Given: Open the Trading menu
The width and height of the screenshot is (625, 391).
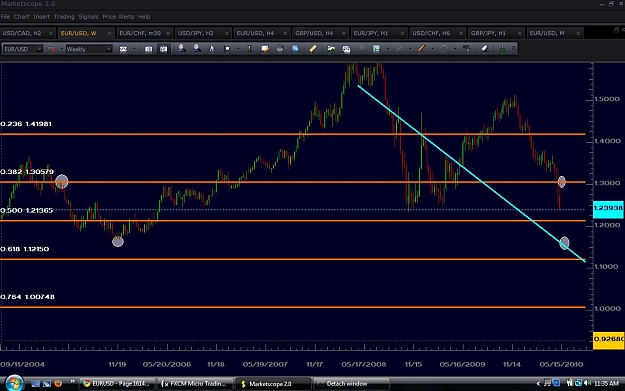Looking at the screenshot, I should [64, 17].
